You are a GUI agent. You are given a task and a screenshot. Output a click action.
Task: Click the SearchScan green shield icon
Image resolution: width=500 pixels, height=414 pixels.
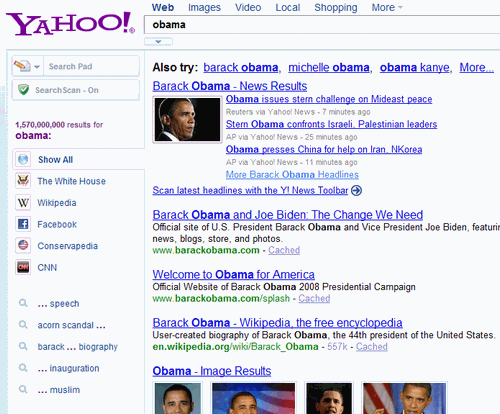(23, 90)
